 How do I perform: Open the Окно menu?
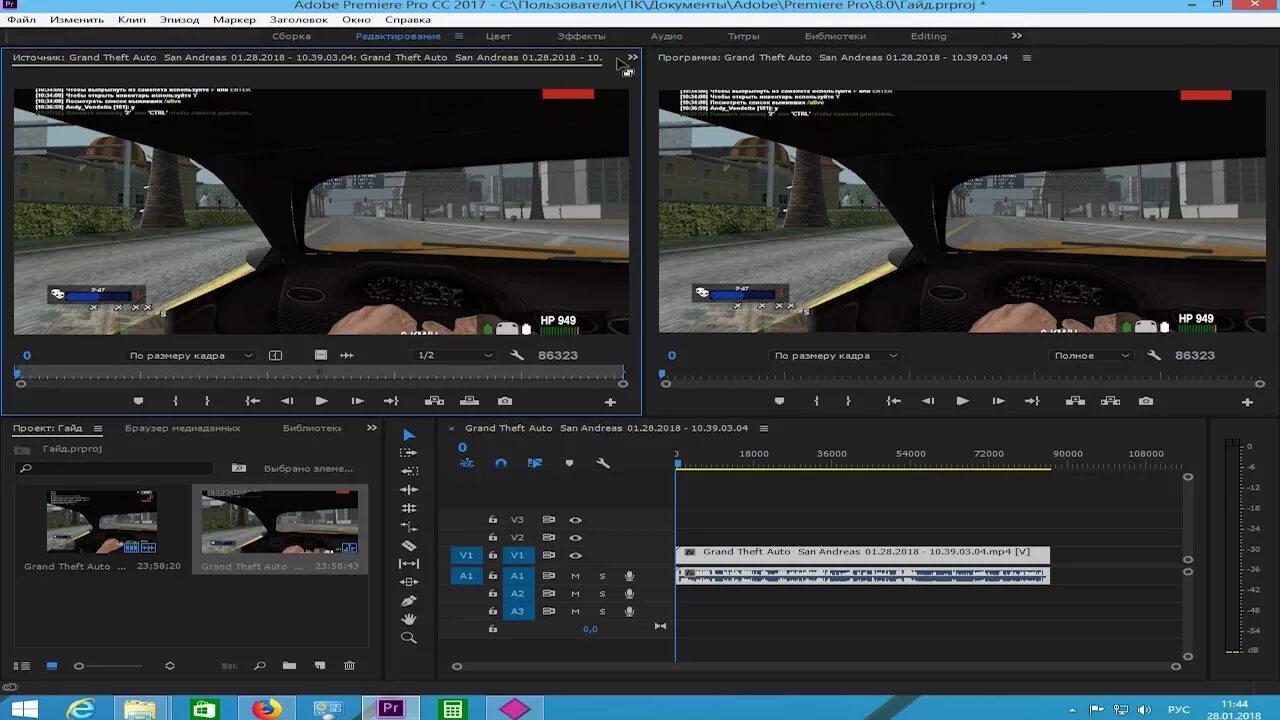356,20
